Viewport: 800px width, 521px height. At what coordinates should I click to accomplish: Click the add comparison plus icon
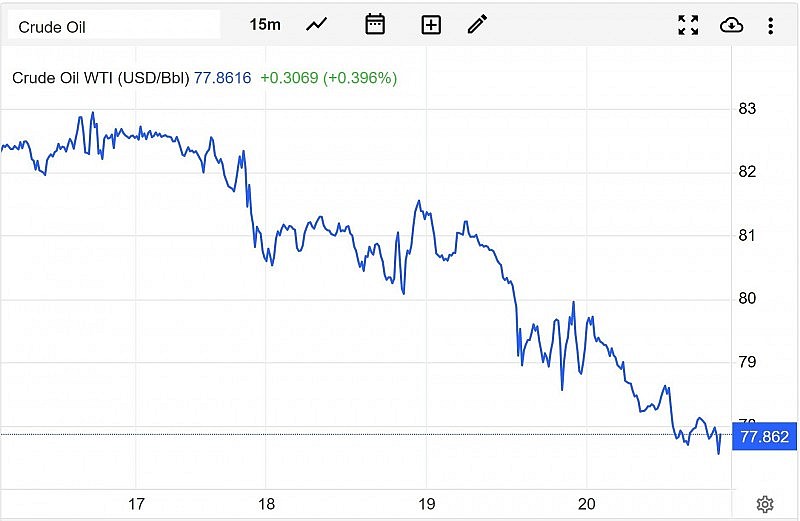coord(431,25)
